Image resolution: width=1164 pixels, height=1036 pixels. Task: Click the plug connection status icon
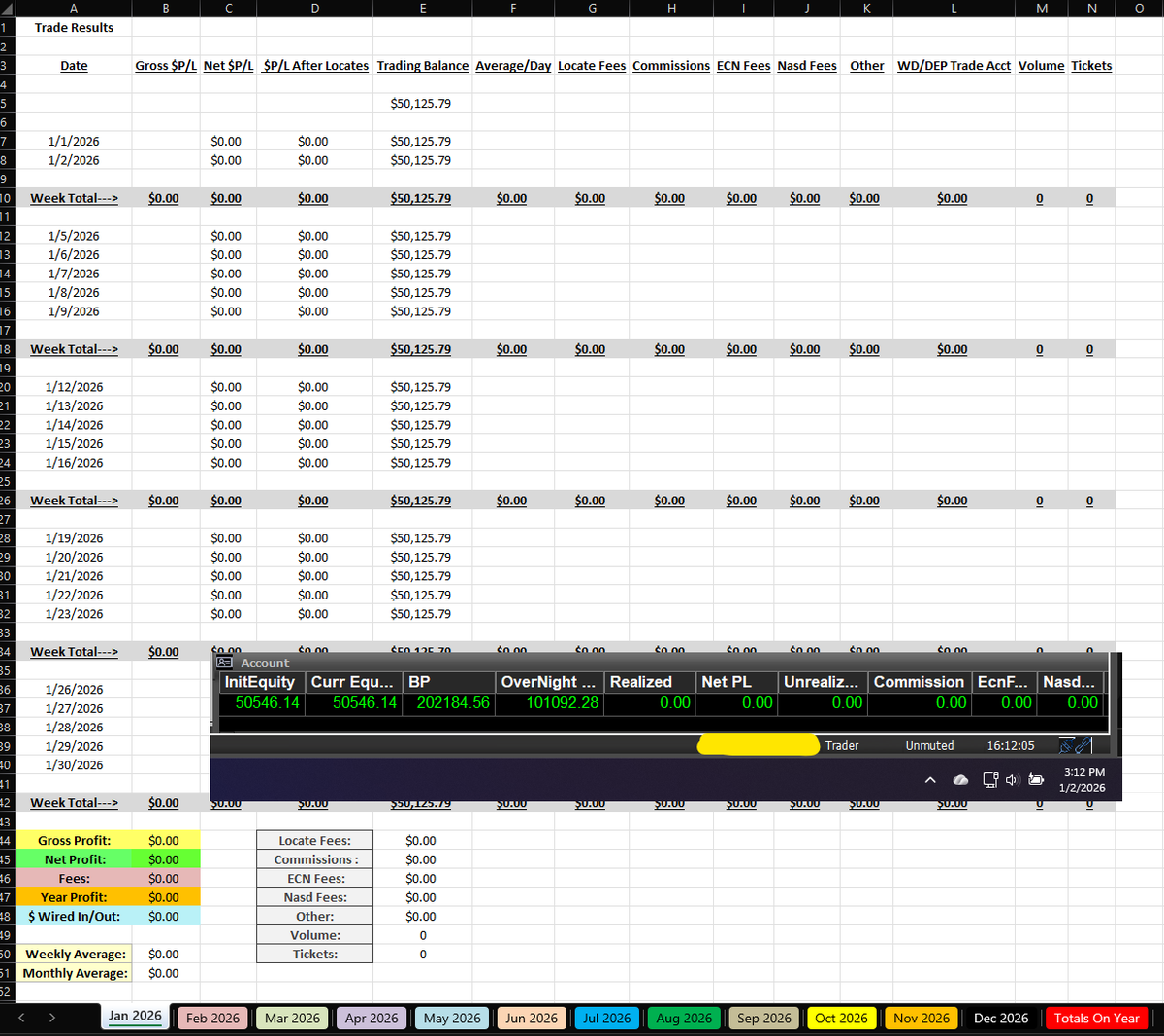point(1066,745)
